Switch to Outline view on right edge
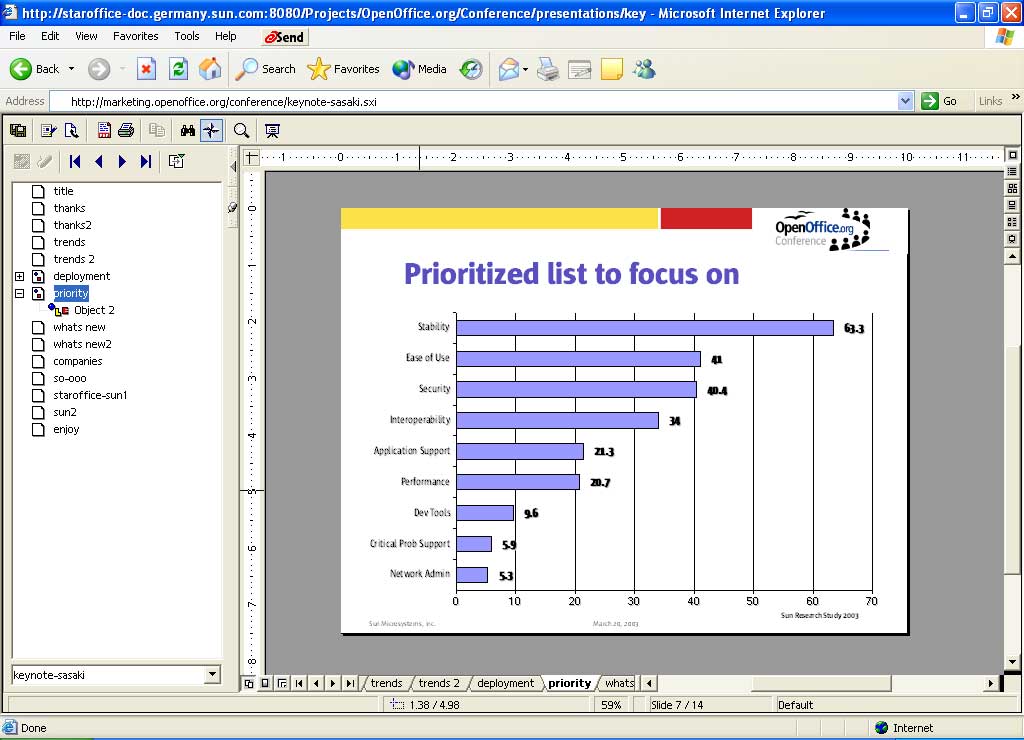Screen dimensions: 1024x740 click(x=1012, y=172)
